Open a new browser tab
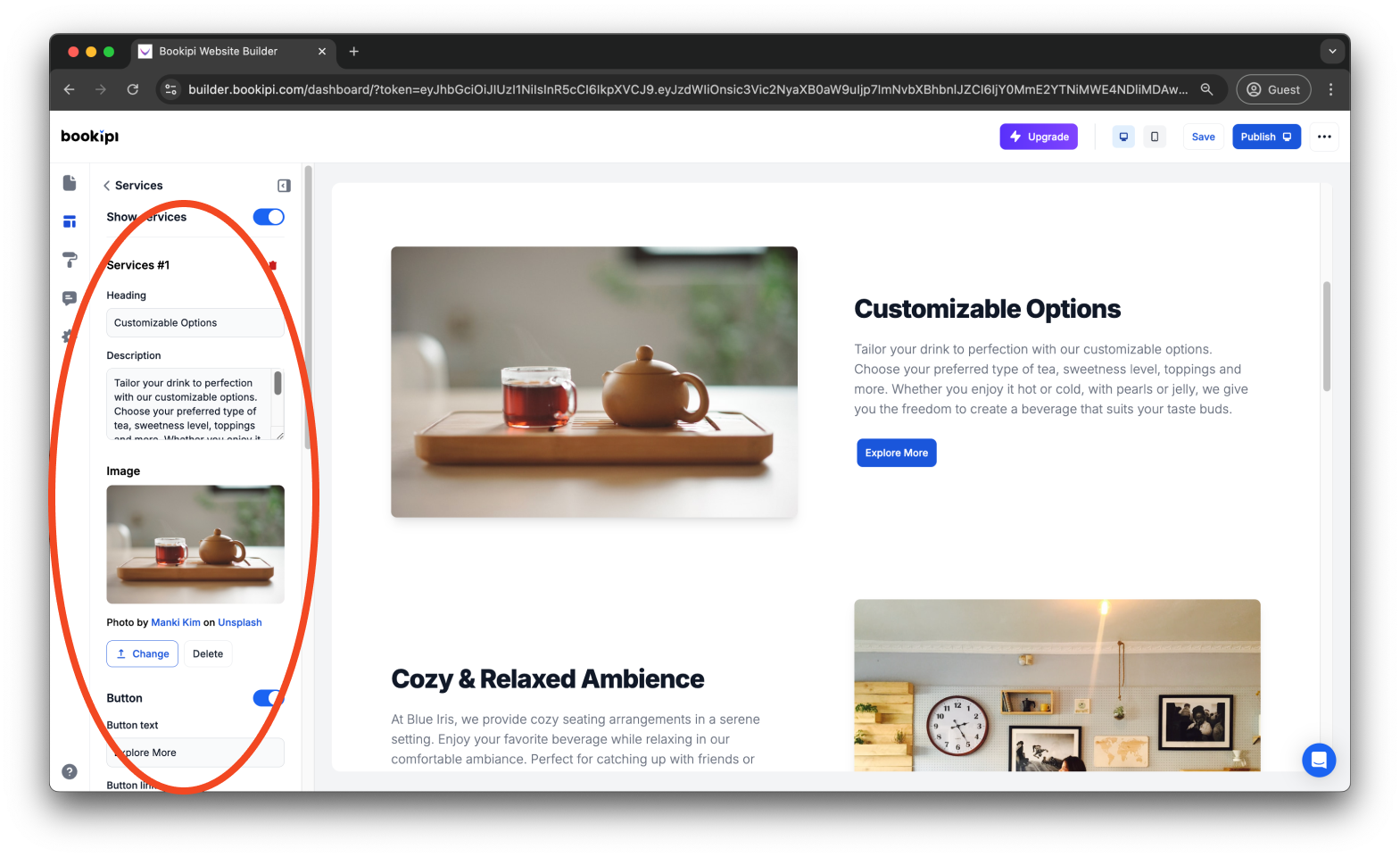The width and height of the screenshot is (1400, 857). pyautogui.click(x=354, y=52)
